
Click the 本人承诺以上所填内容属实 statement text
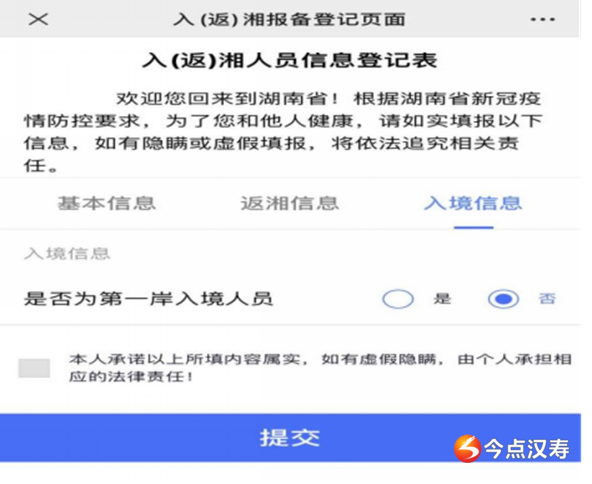tap(320, 368)
